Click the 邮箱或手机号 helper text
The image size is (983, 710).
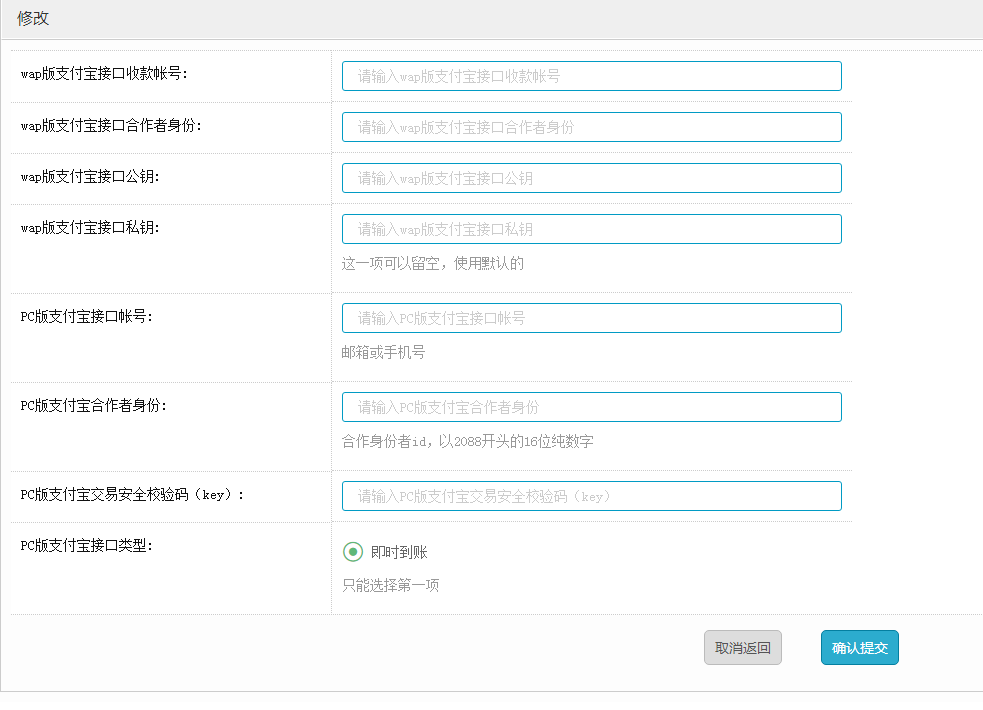tap(383, 353)
